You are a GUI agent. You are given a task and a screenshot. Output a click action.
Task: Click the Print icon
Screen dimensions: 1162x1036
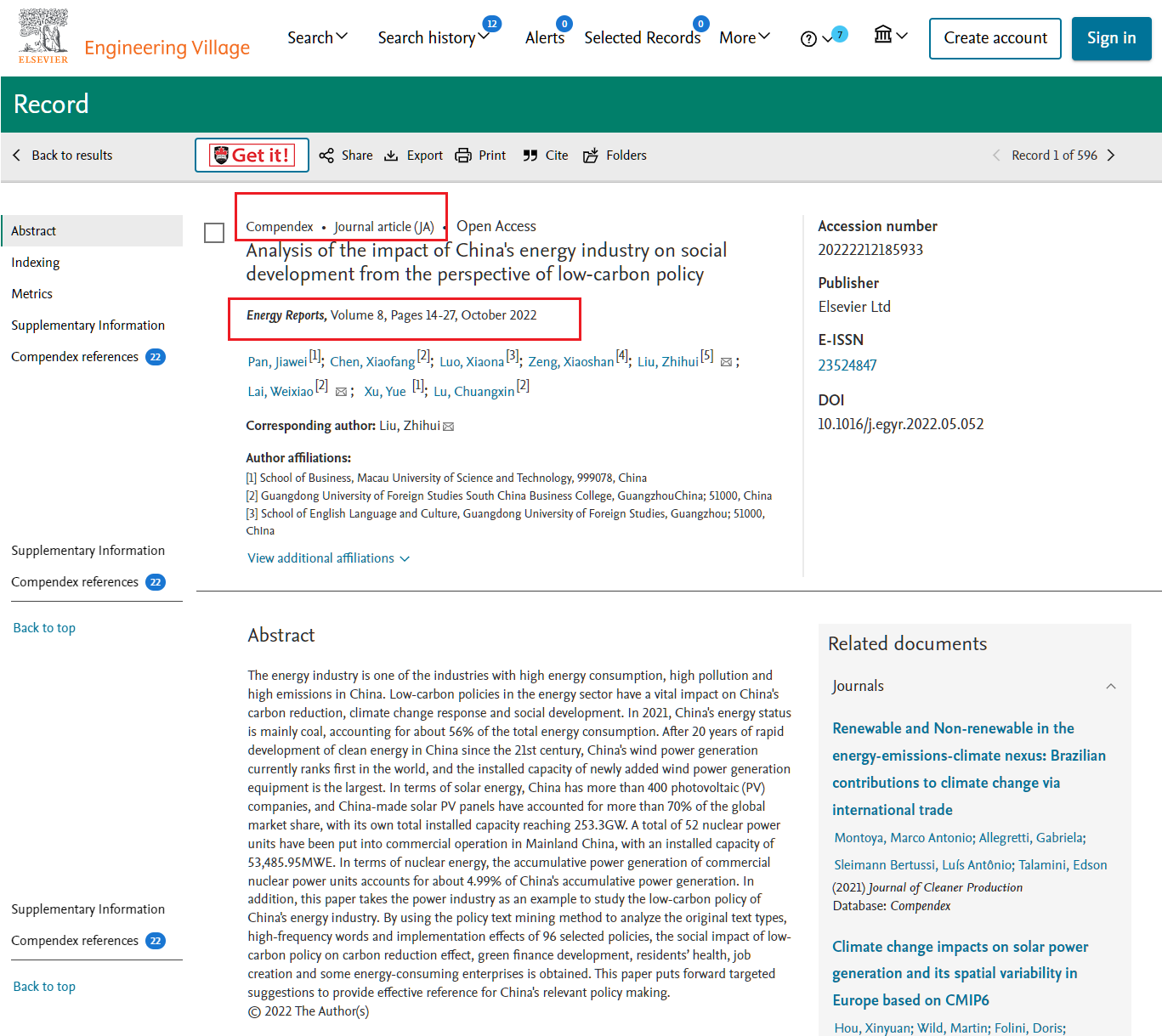[463, 156]
